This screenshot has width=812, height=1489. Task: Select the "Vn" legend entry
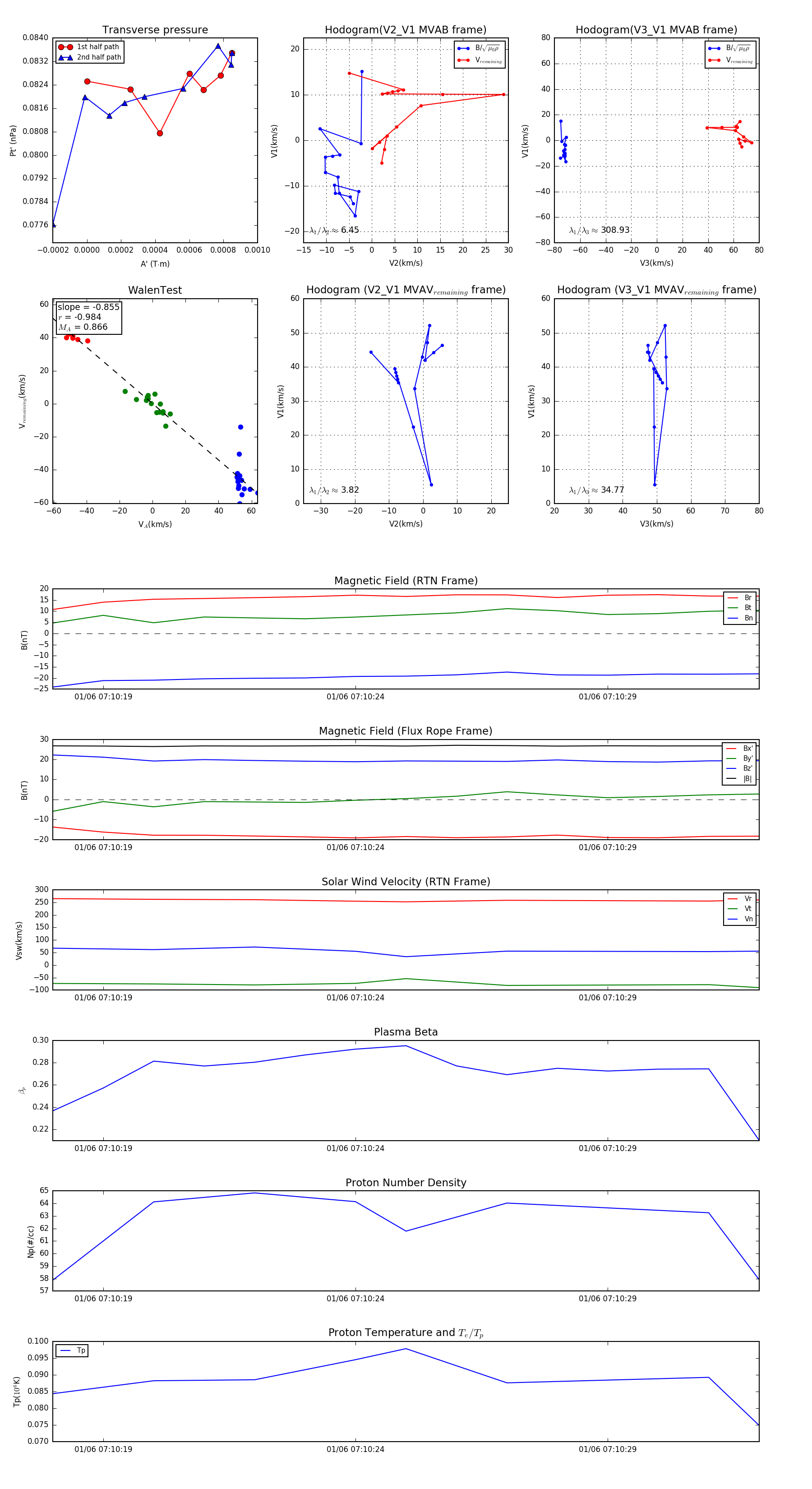click(x=740, y=919)
